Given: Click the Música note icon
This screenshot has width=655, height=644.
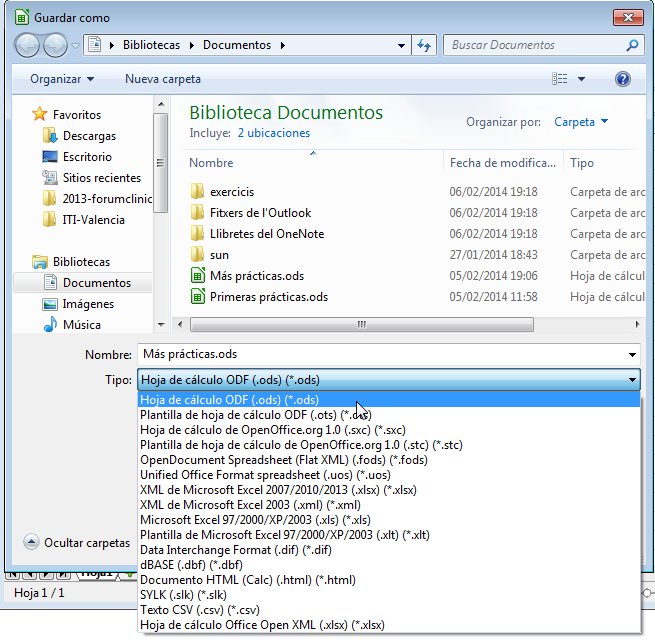Looking at the screenshot, I should [50, 325].
